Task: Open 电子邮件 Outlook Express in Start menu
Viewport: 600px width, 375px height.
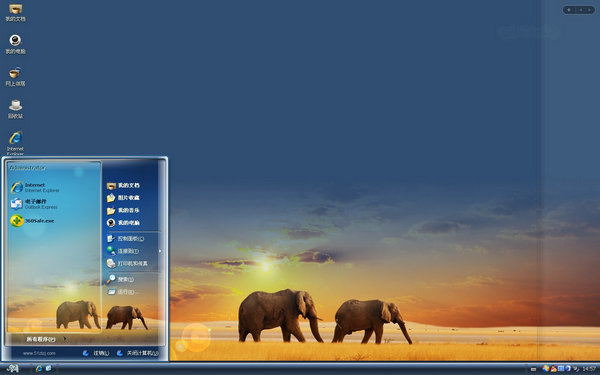Action: pyautogui.click(x=34, y=204)
